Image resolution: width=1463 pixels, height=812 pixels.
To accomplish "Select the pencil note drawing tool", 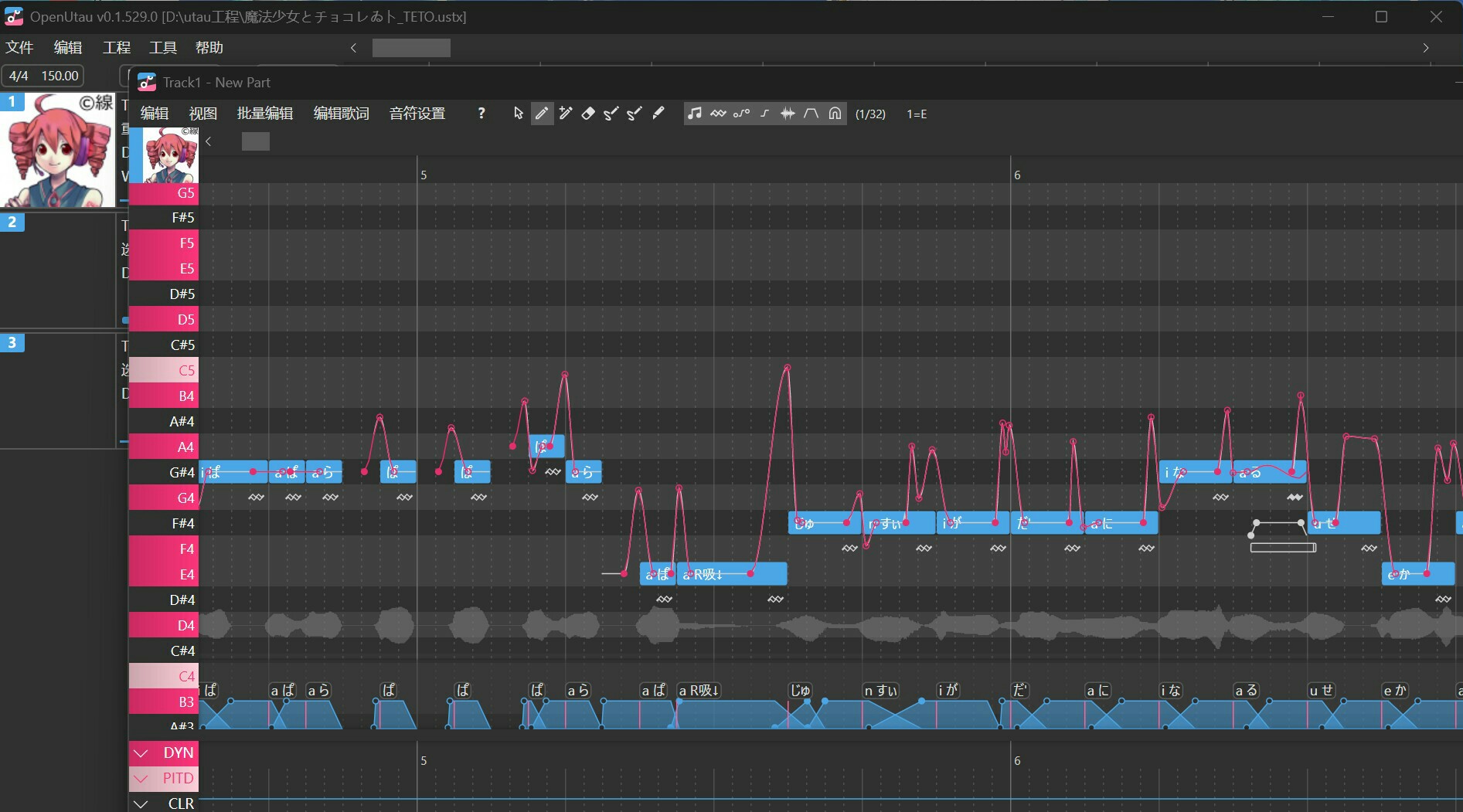I will [x=542, y=114].
